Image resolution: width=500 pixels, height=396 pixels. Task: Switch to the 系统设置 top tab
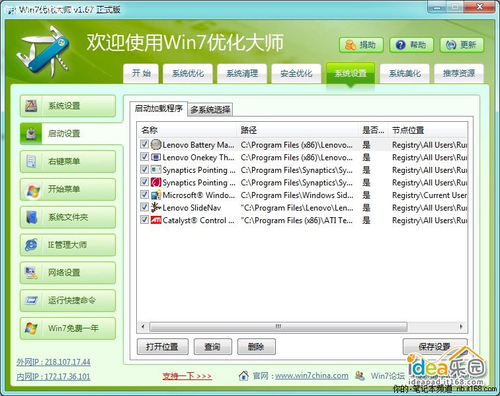tap(351, 73)
